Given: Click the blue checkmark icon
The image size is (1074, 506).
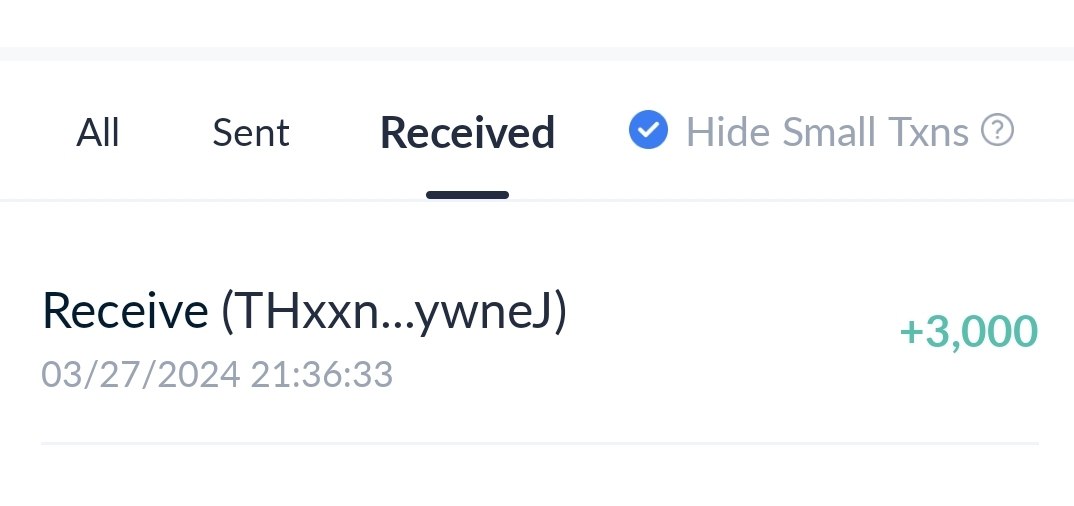Looking at the screenshot, I should tap(648, 129).
